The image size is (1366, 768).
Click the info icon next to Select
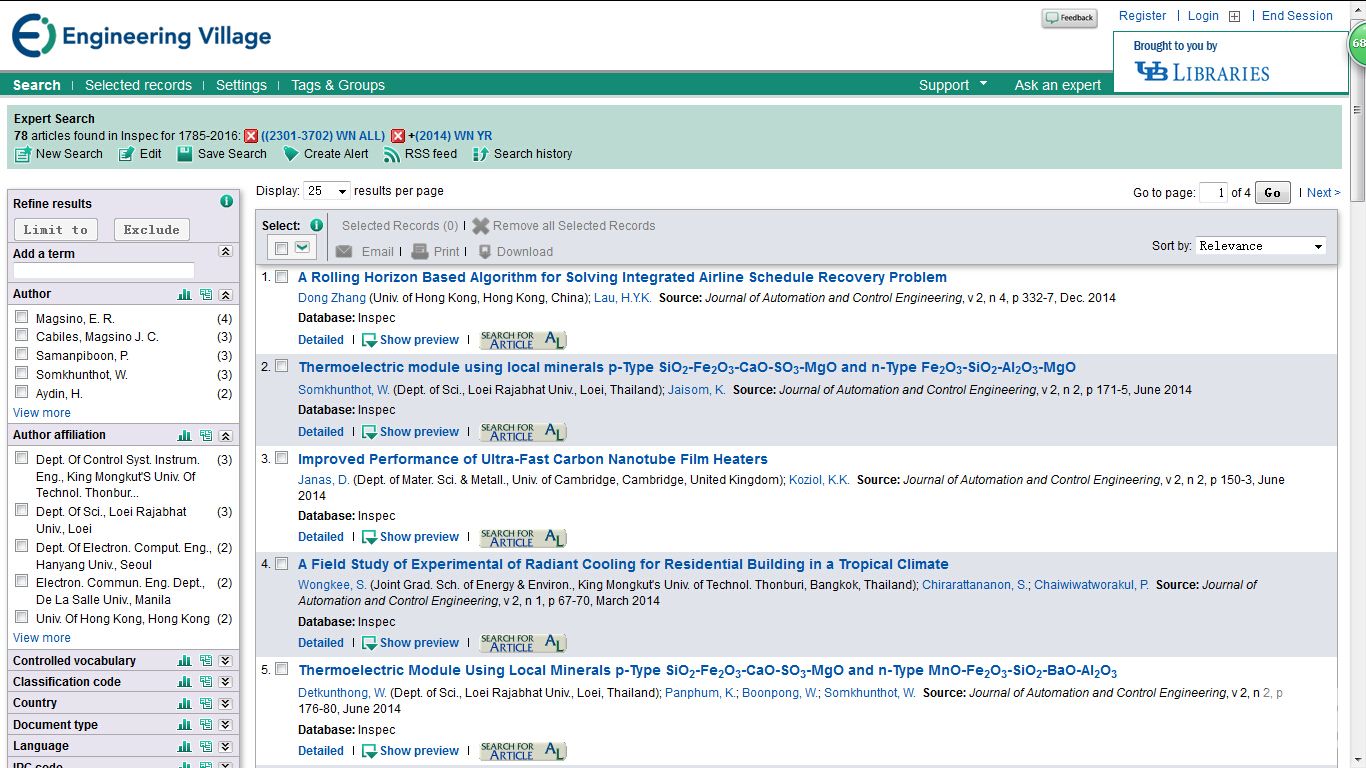[x=317, y=225]
